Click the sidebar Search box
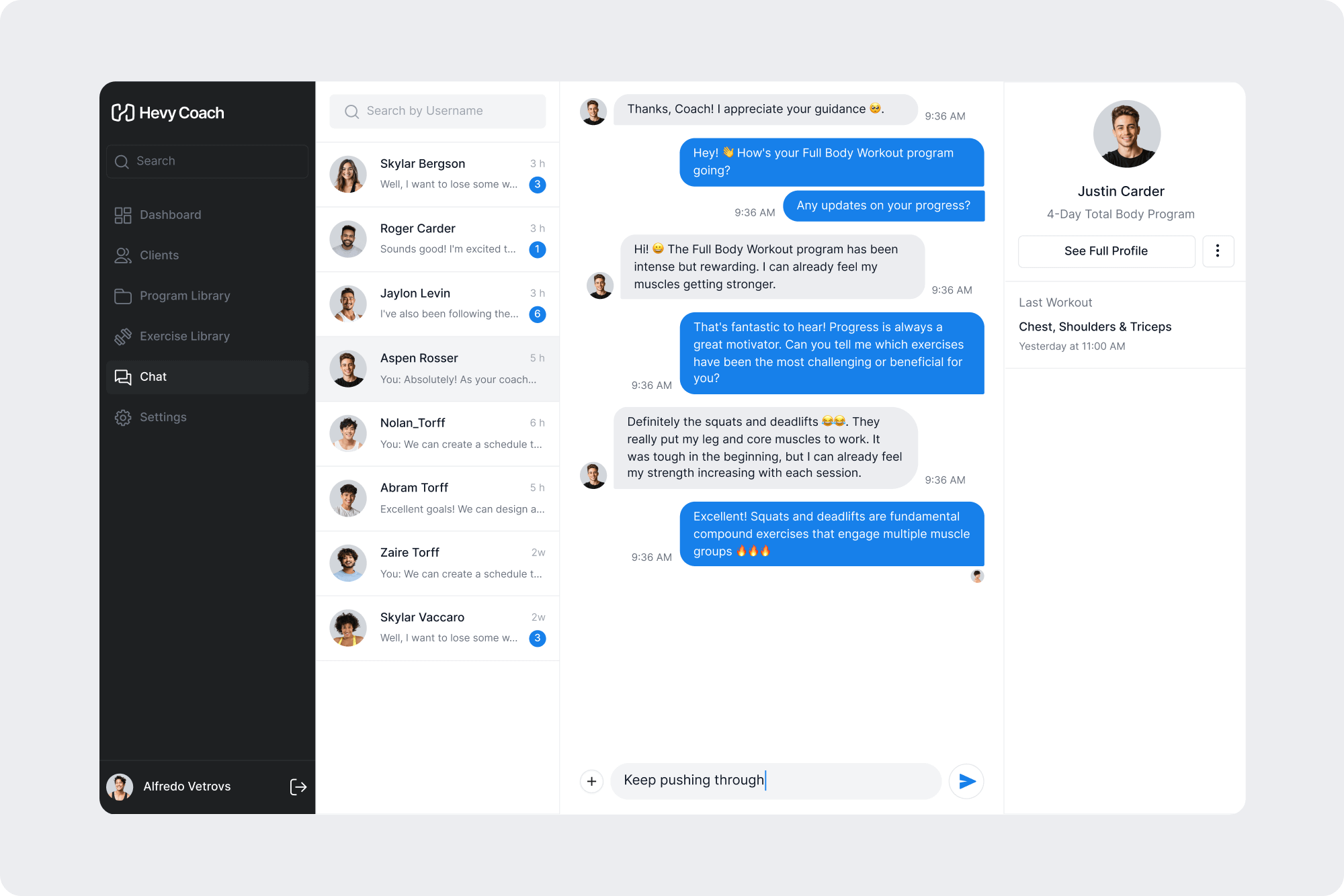 click(x=207, y=161)
